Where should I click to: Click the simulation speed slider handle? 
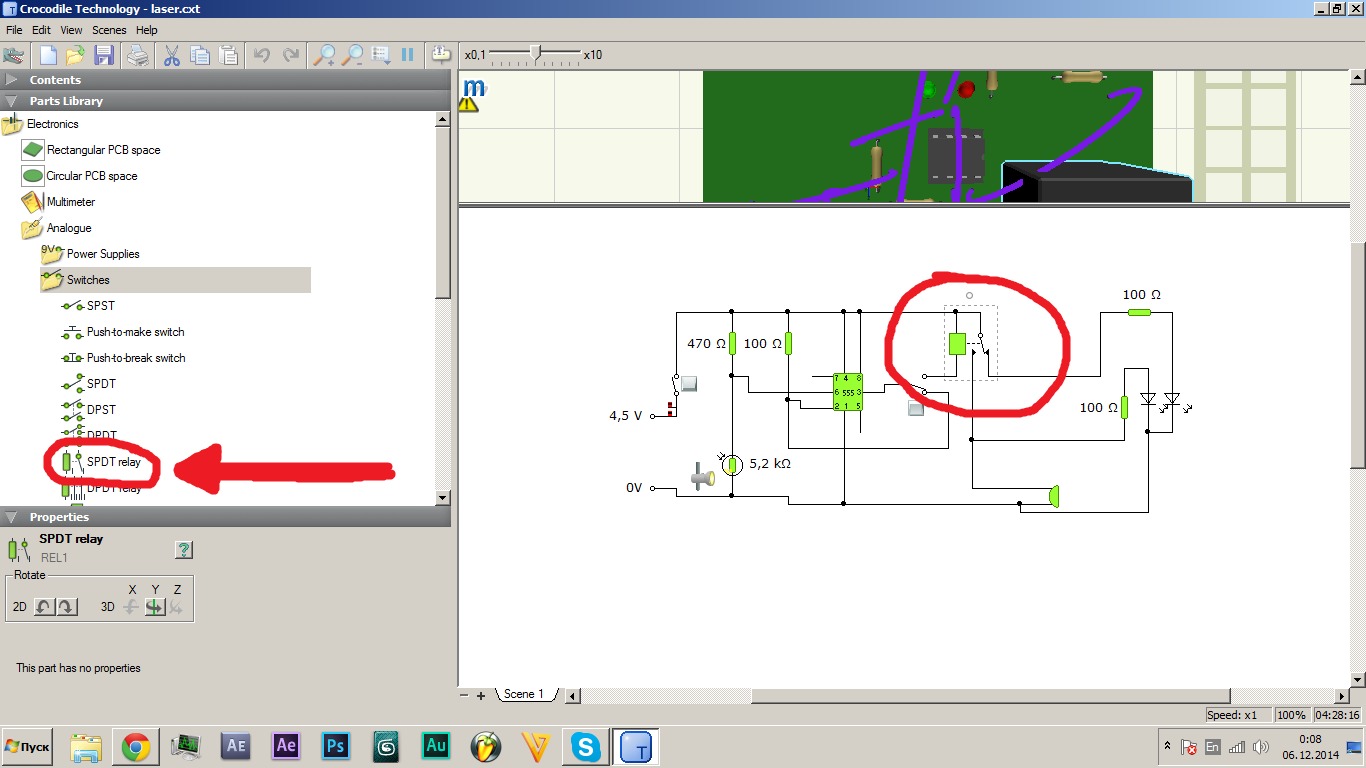point(536,54)
